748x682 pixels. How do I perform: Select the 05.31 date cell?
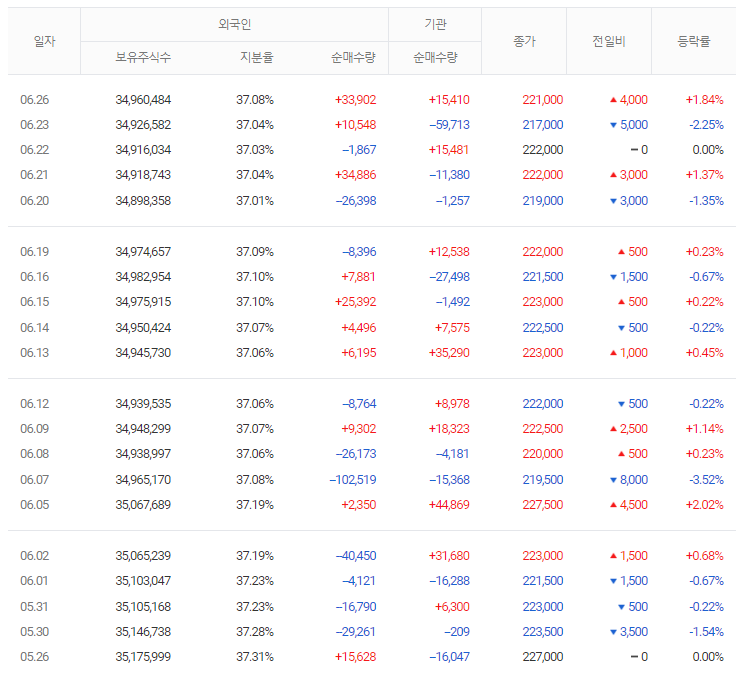[x=34, y=607]
